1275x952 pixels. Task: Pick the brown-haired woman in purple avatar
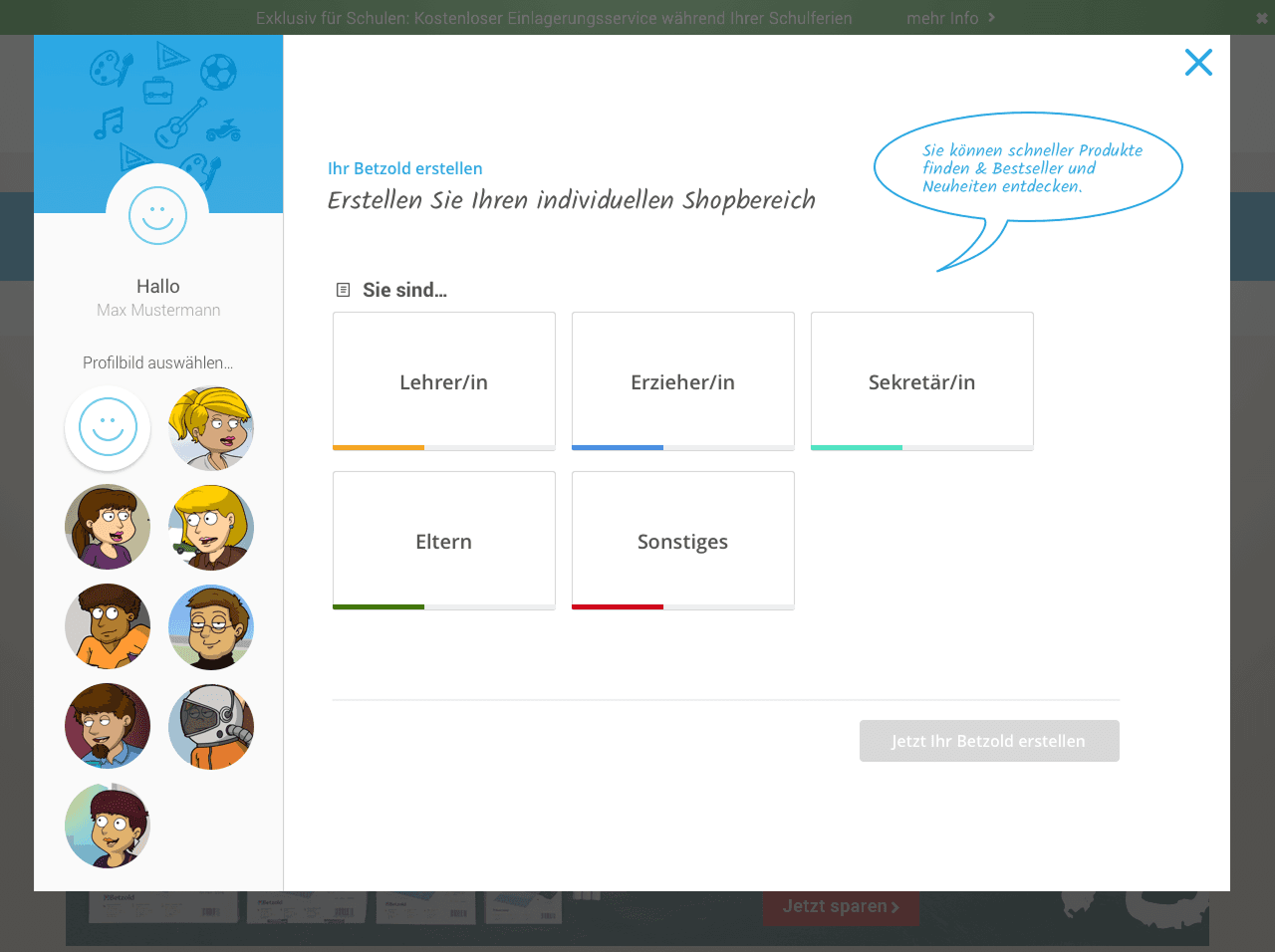point(108,528)
